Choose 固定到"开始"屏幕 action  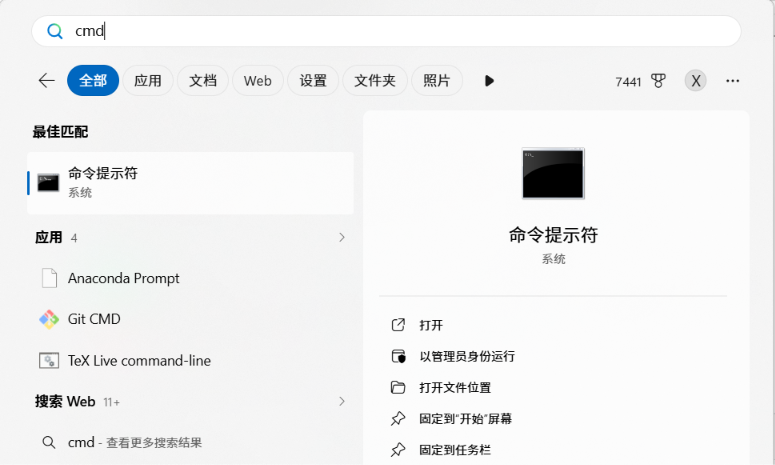465,419
